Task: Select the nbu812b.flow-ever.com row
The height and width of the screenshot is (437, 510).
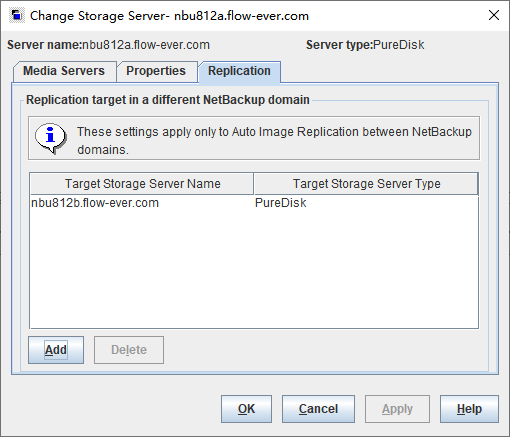Action: click(x=254, y=203)
